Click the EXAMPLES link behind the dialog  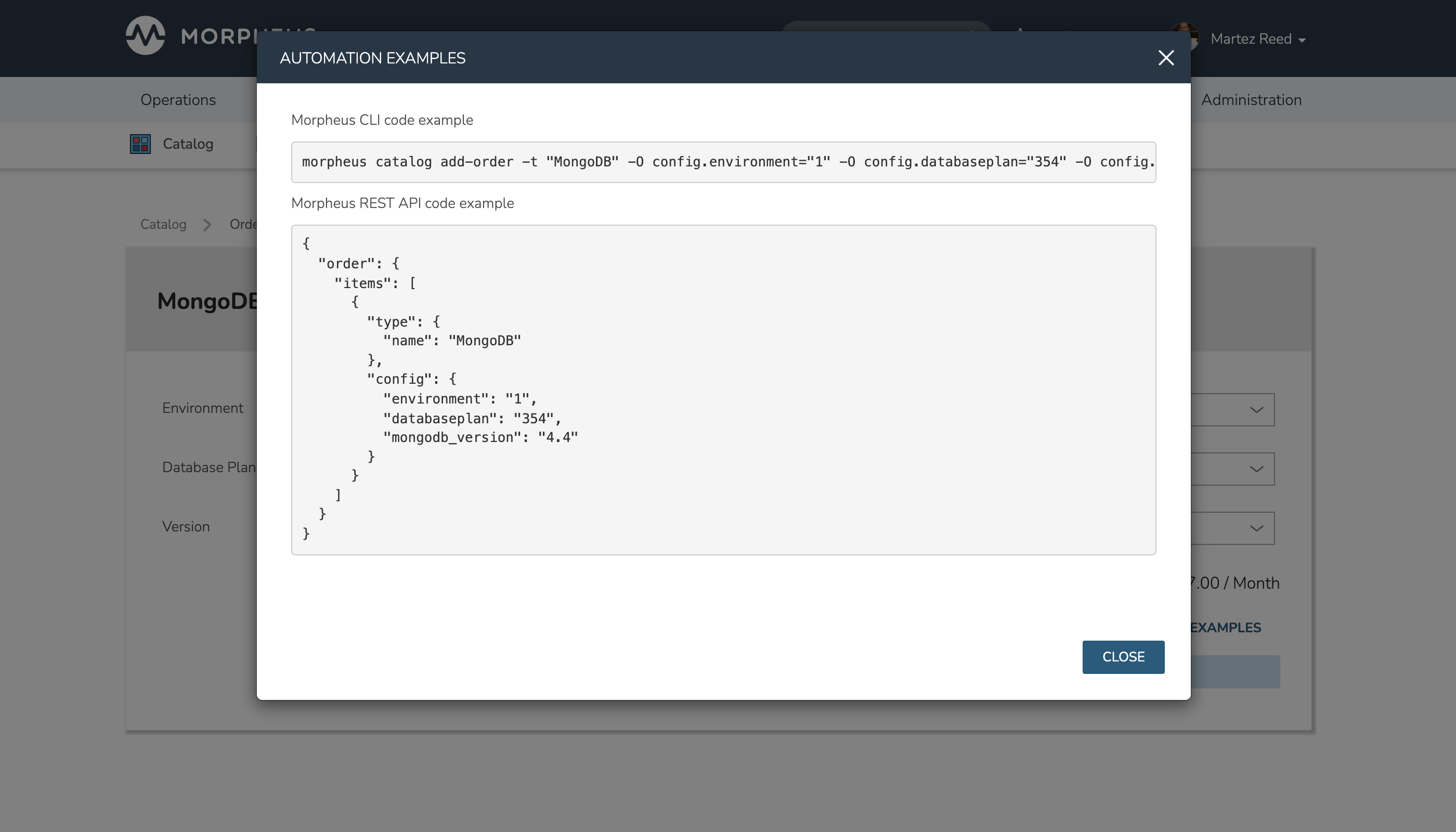(x=1226, y=628)
